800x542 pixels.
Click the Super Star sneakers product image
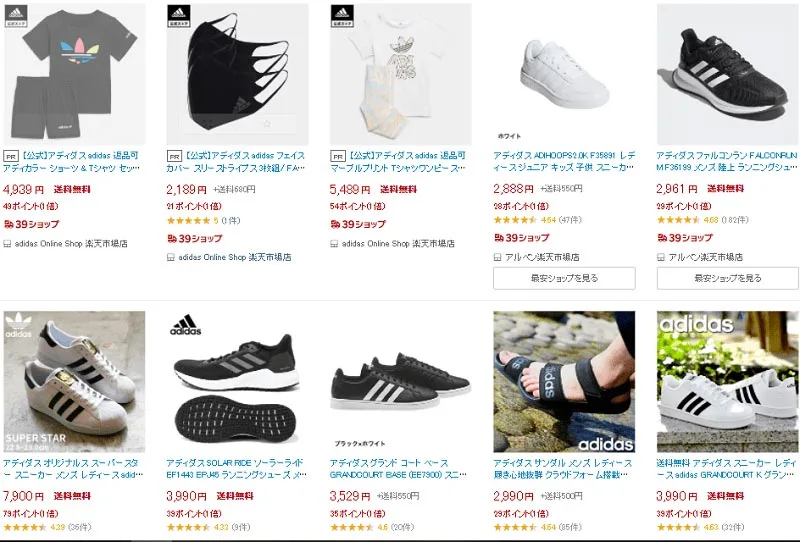coord(73,382)
